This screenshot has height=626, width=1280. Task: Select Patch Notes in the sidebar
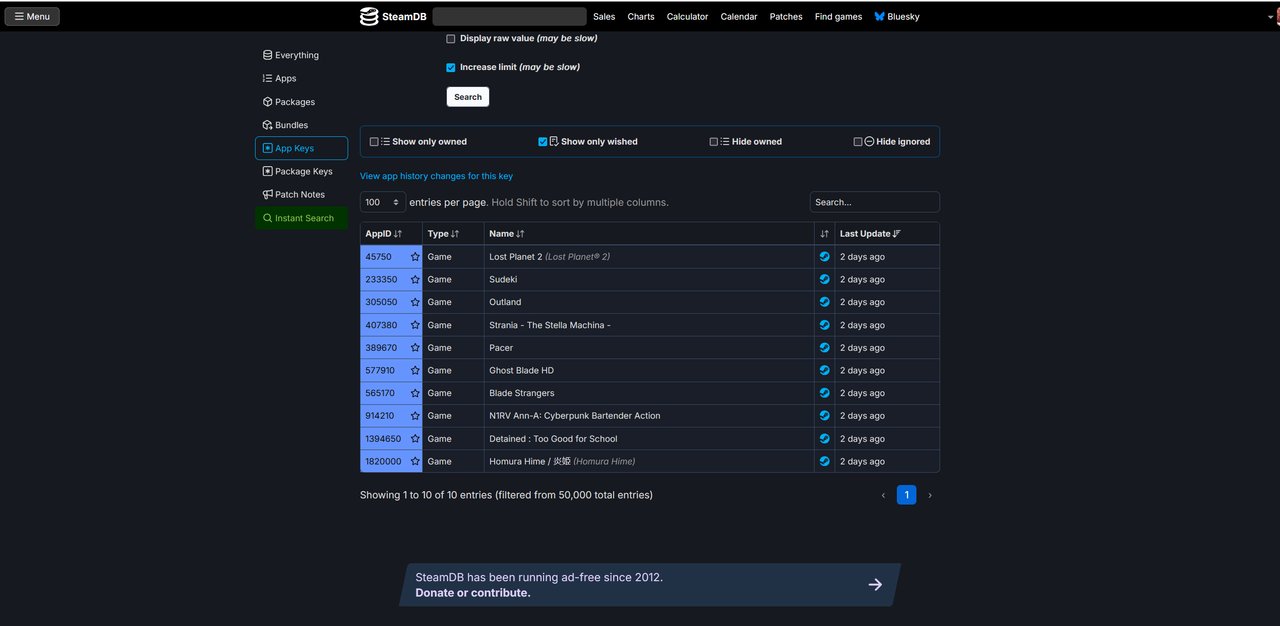301,195
